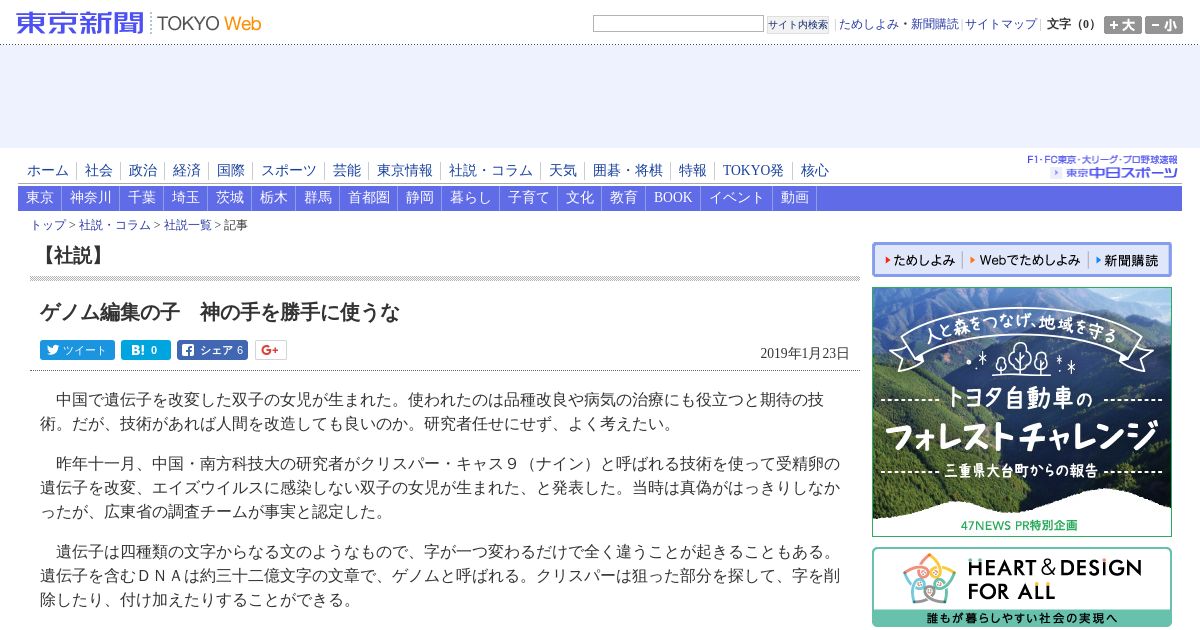
Task: Select the イベント tab
Action: click(x=737, y=198)
